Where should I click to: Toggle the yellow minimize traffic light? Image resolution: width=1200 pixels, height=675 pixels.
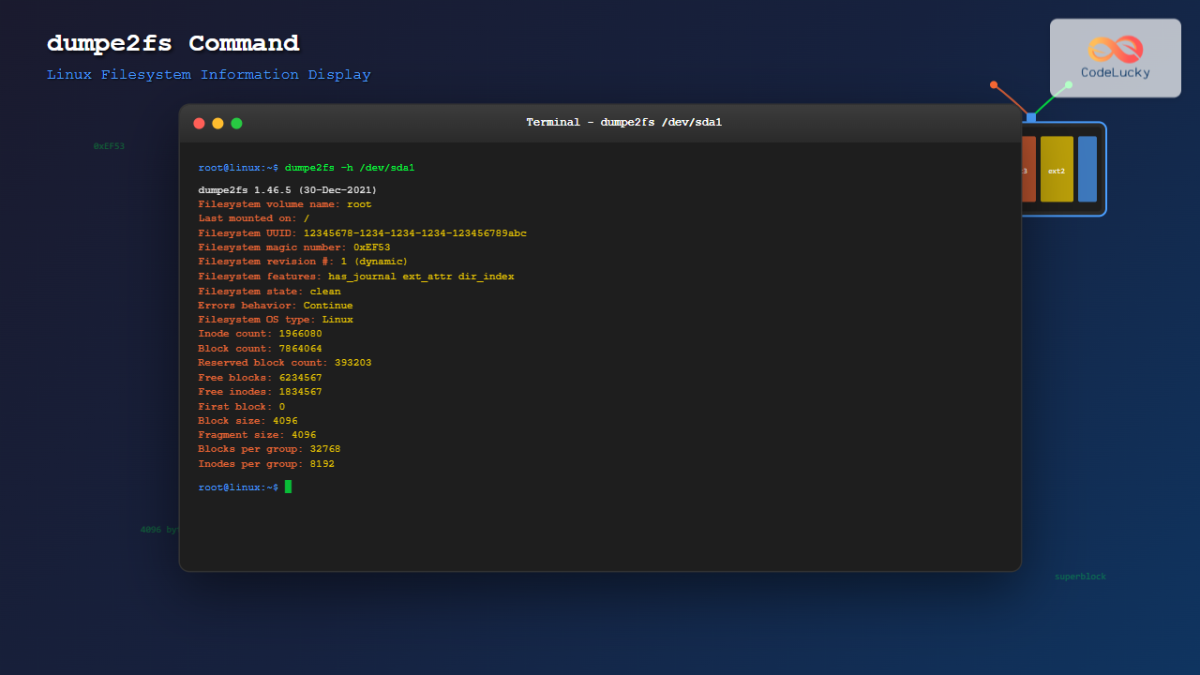tap(217, 123)
